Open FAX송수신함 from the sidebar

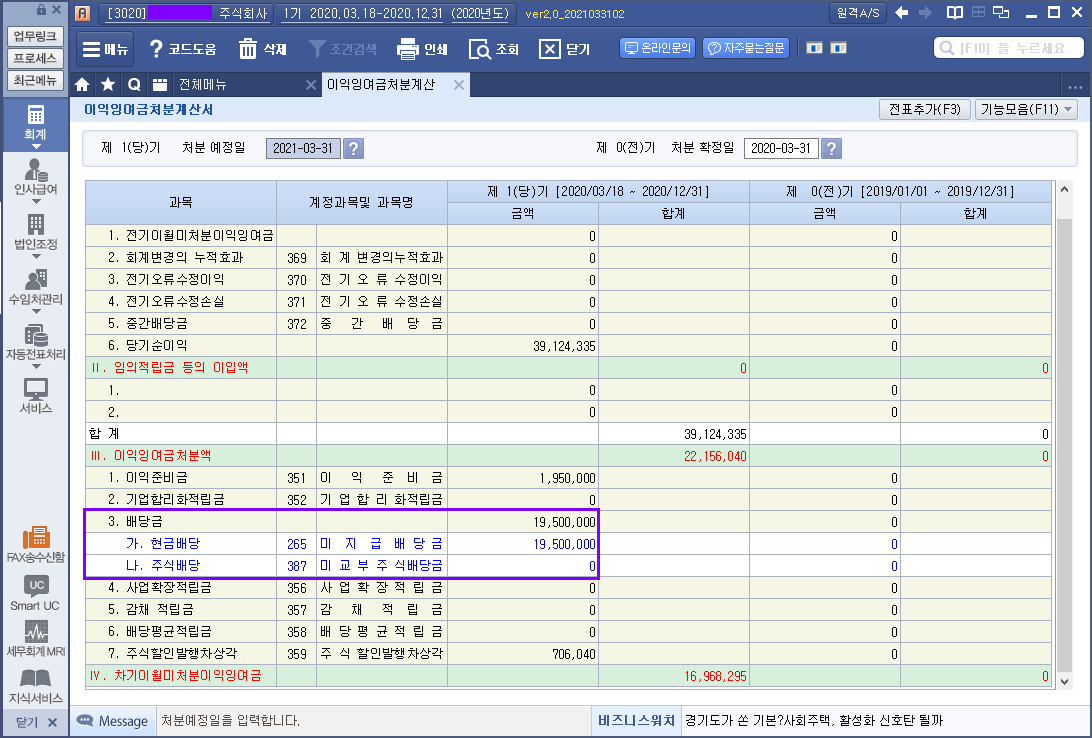pyautogui.click(x=35, y=538)
